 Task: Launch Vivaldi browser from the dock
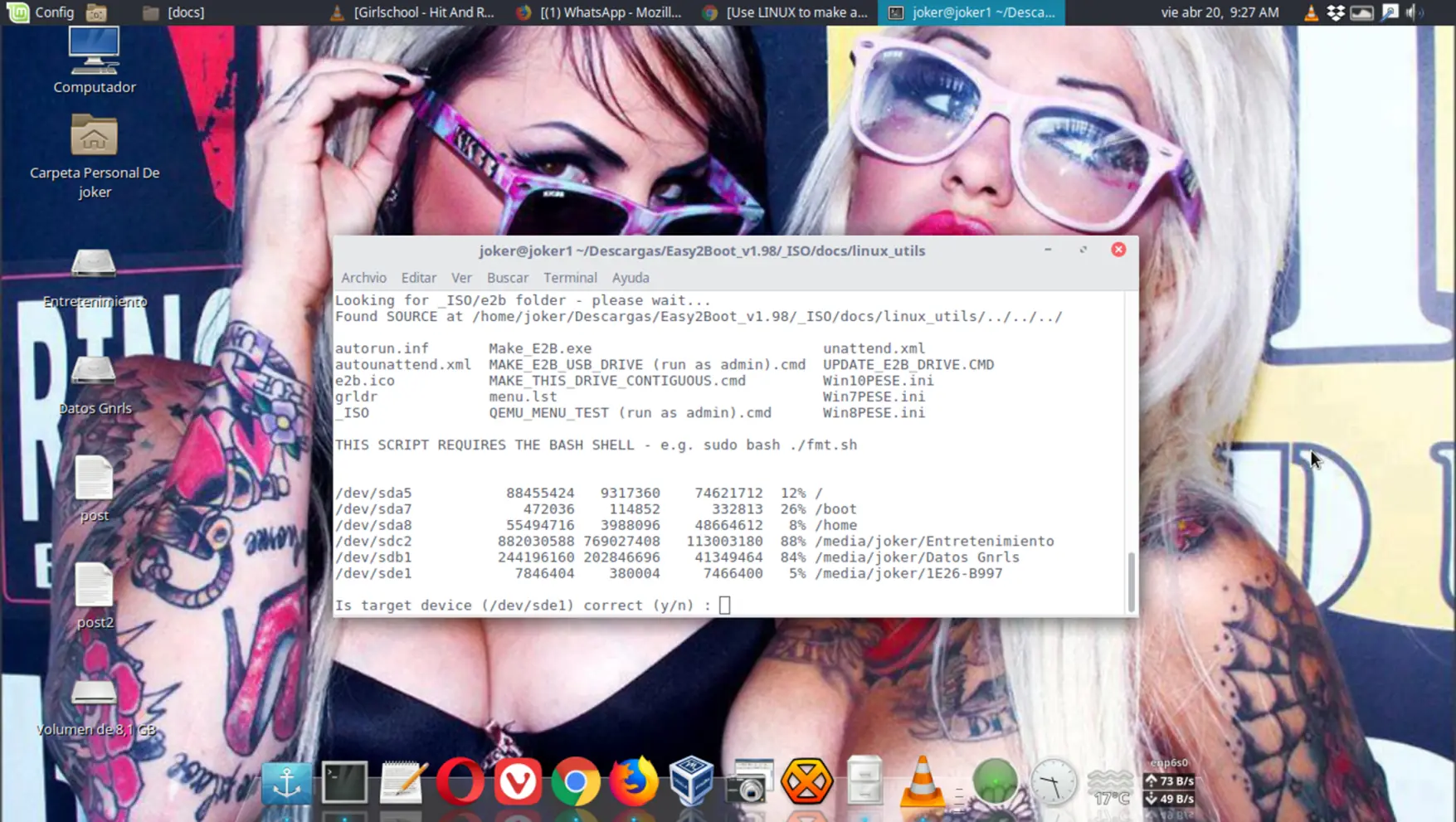(518, 782)
